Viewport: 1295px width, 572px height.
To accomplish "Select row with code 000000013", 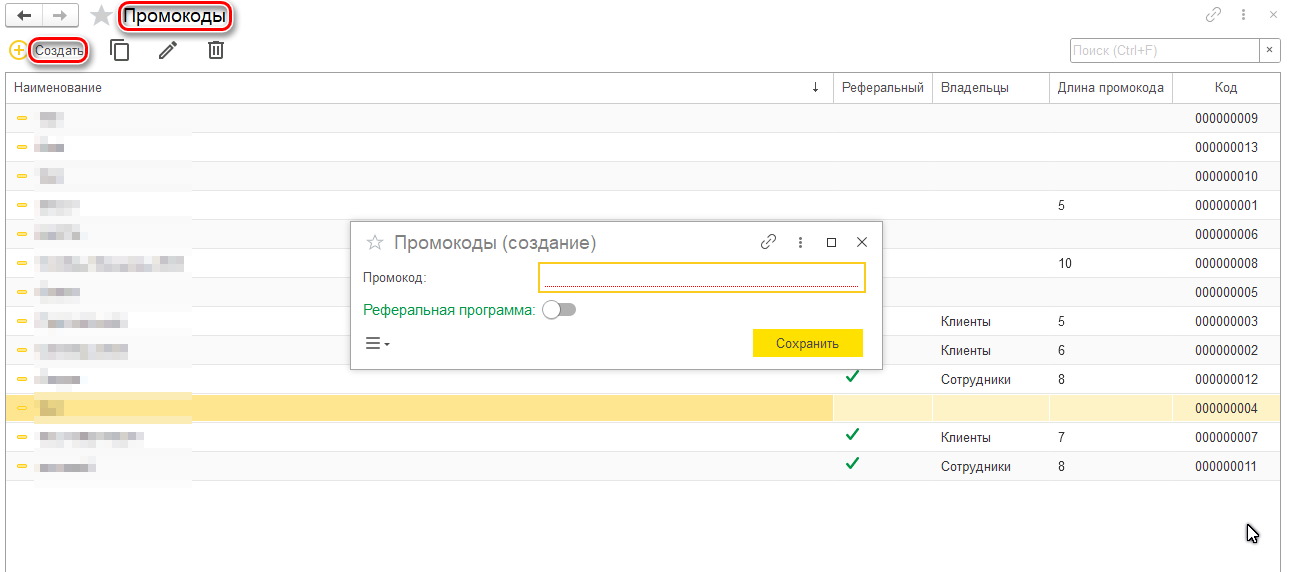I will (643, 147).
